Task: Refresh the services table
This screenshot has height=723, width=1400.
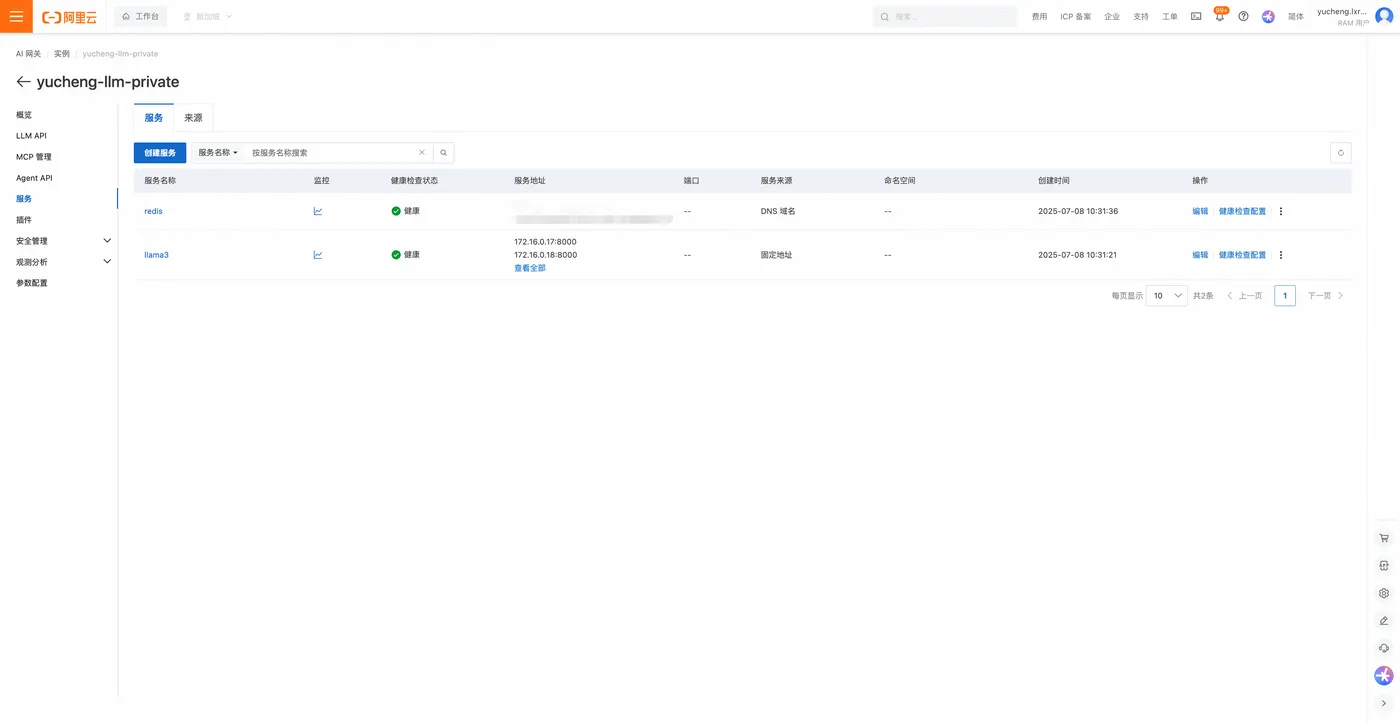Action: pos(1341,153)
